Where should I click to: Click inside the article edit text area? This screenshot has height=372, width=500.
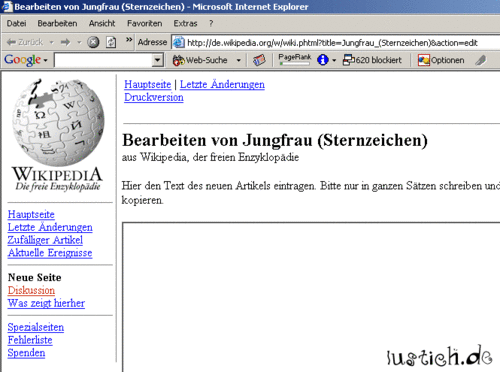[x=311, y=297]
